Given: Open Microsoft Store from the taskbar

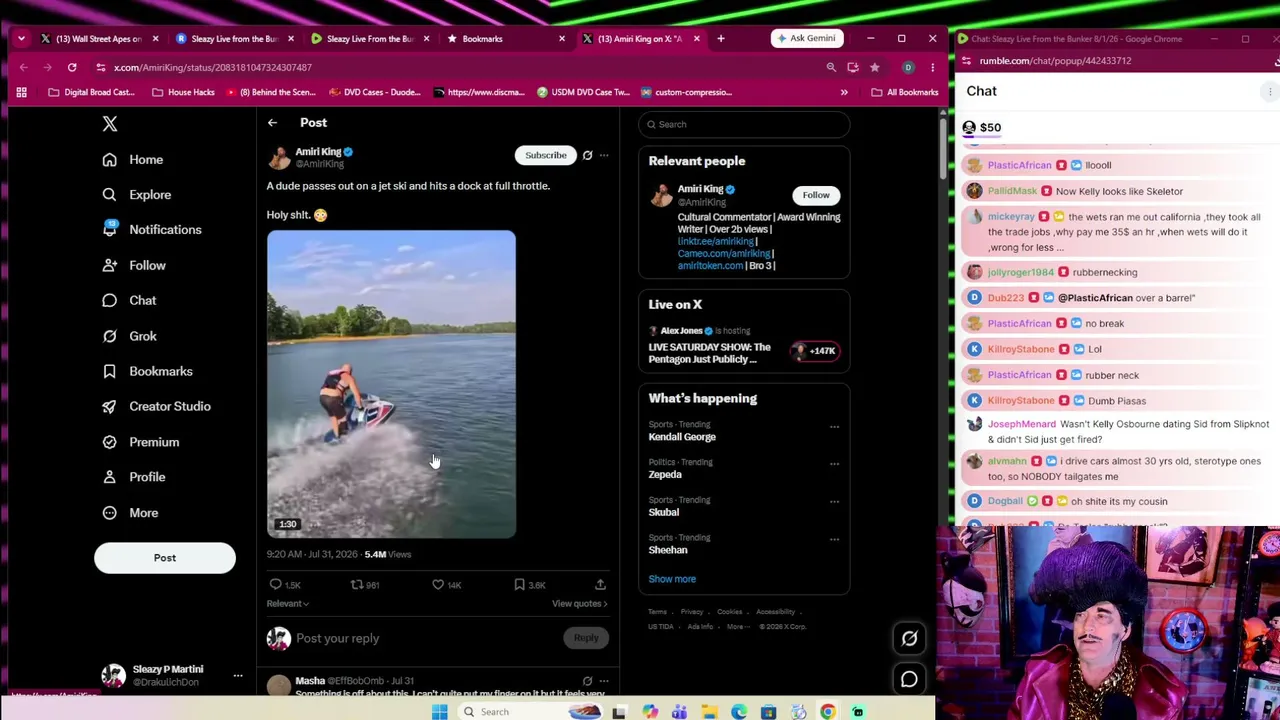Looking at the screenshot, I should (768, 712).
